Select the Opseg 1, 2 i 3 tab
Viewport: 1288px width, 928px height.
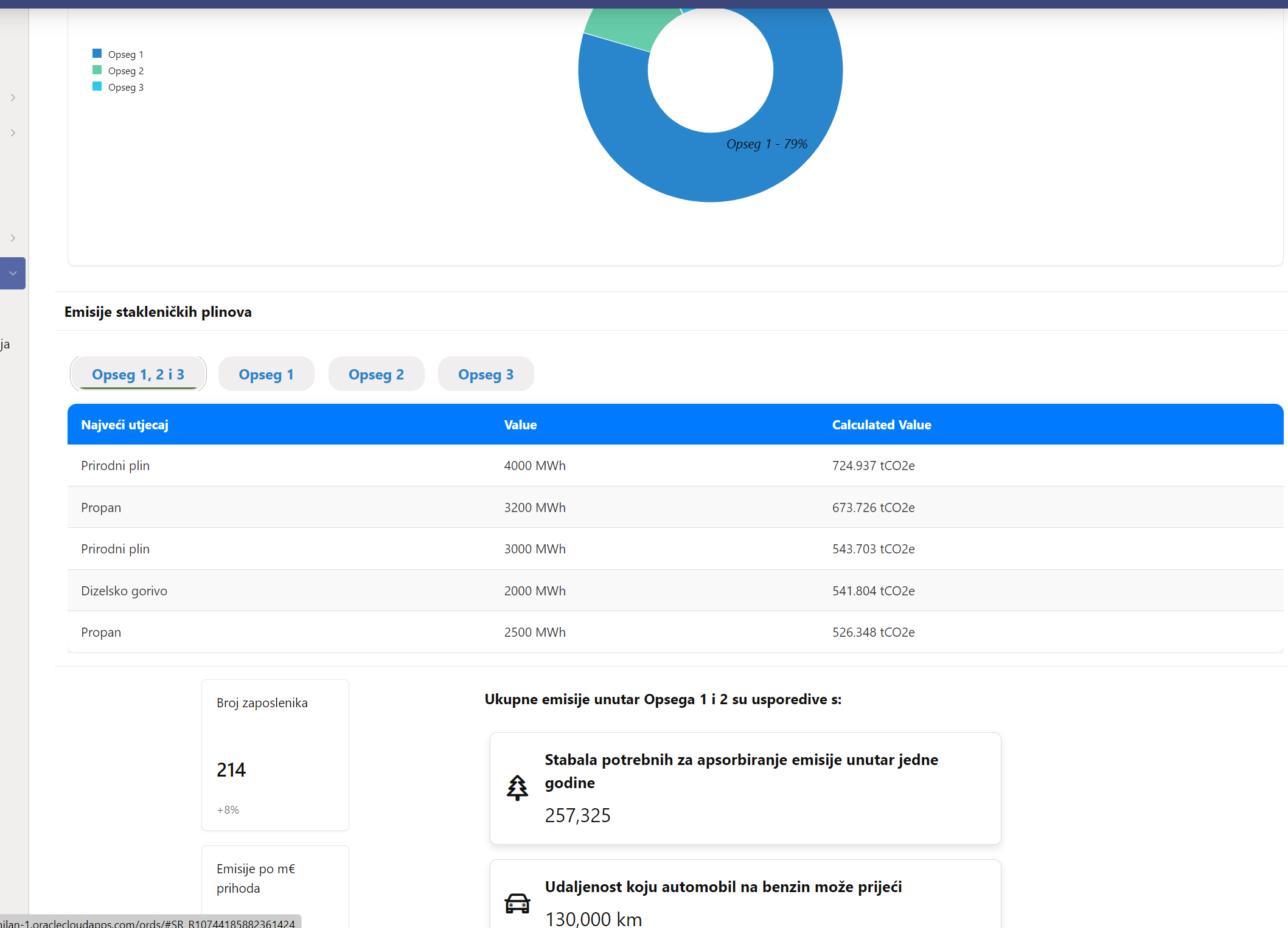138,374
